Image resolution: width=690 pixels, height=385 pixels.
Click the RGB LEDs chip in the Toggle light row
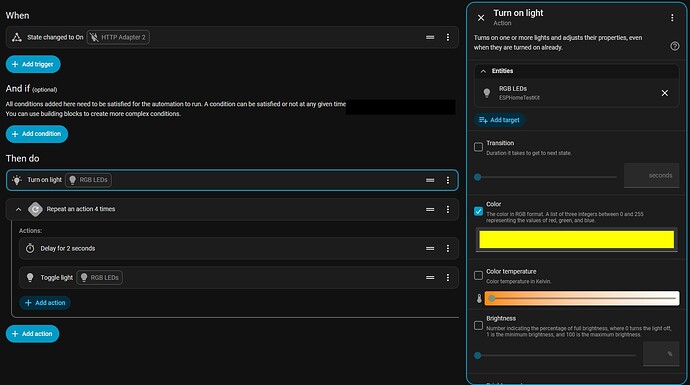99,278
